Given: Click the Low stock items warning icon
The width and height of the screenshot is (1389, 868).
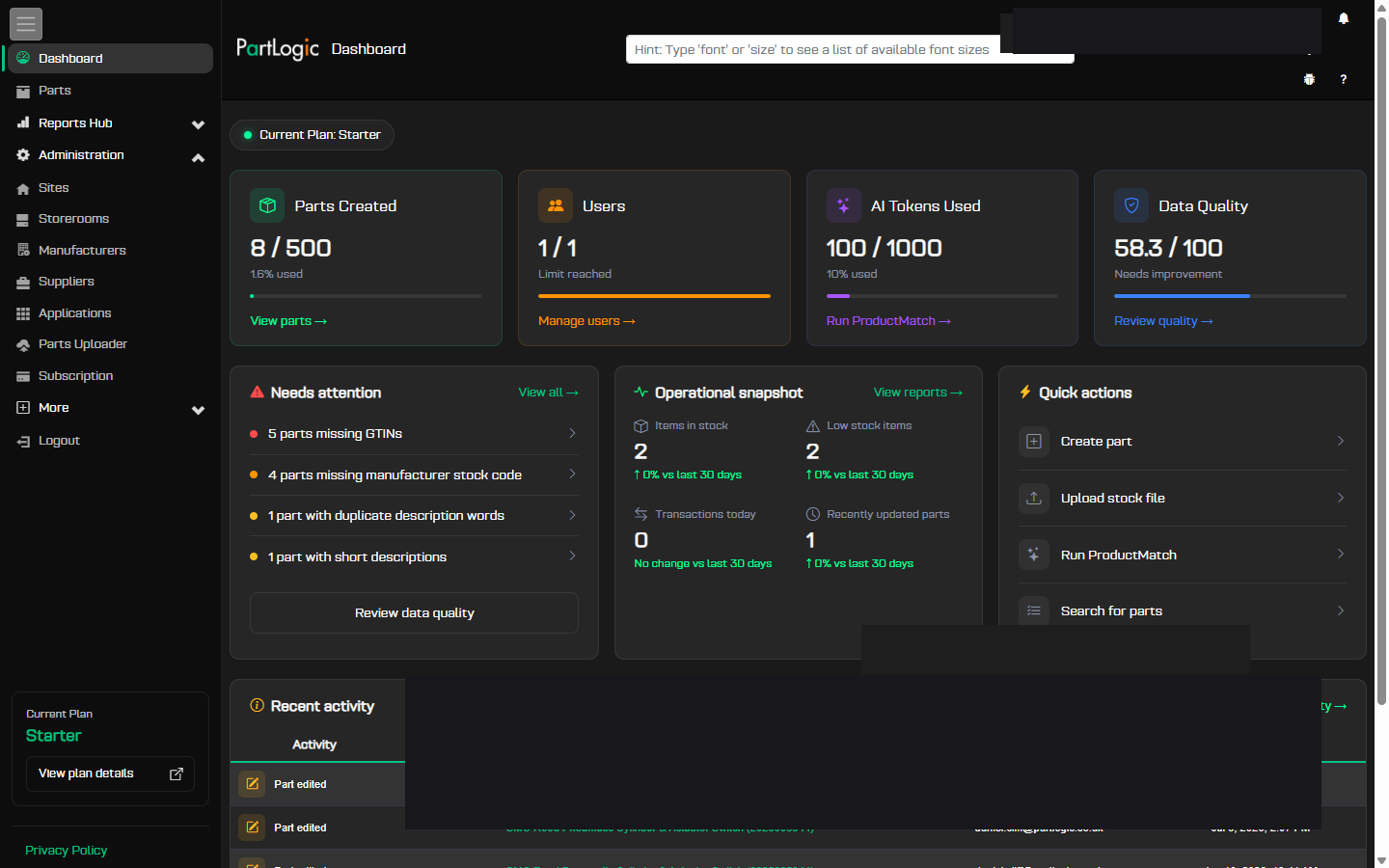Looking at the screenshot, I should click(813, 425).
